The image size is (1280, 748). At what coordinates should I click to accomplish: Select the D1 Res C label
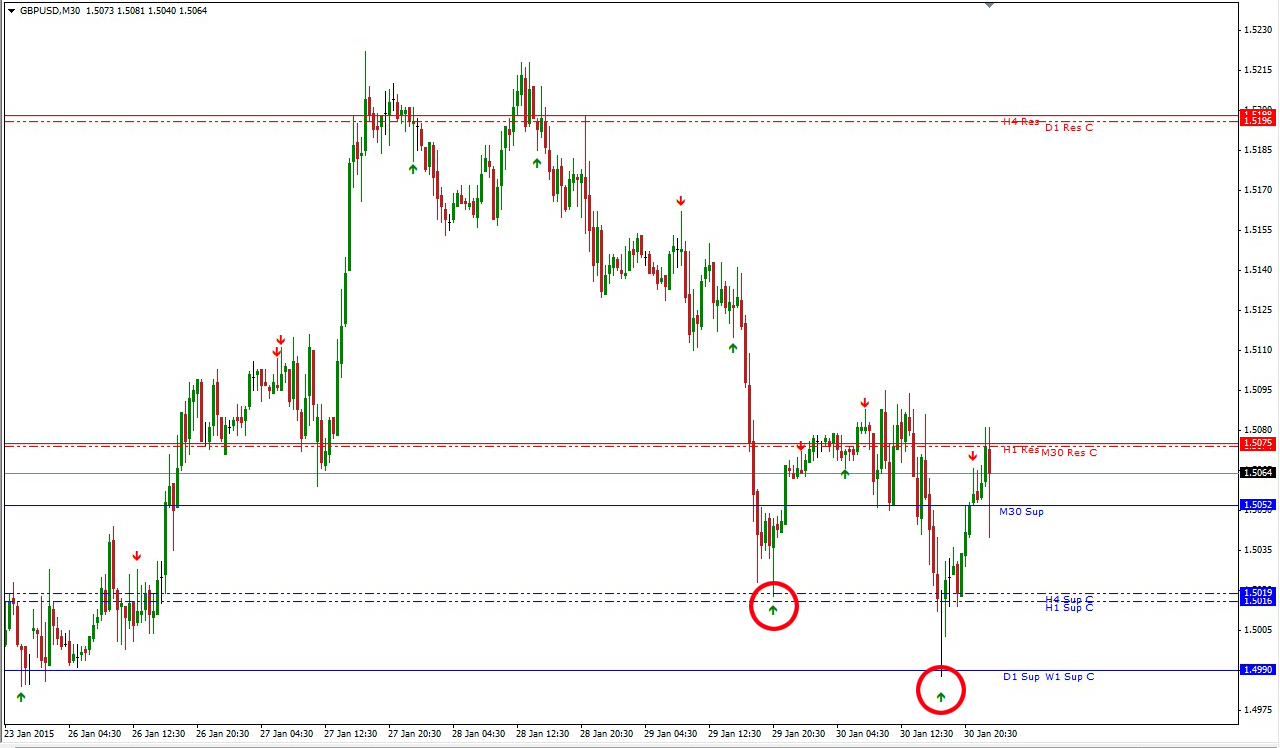[x=1069, y=128]
